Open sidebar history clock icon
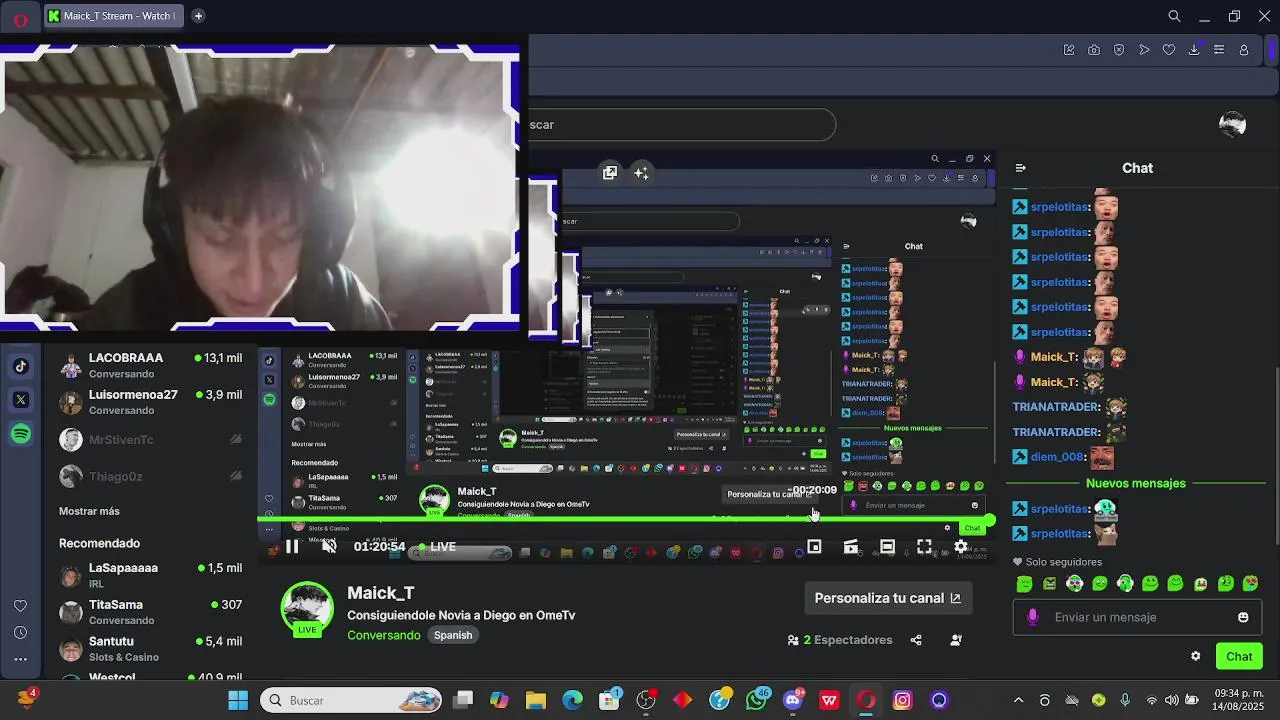This screenshot has height=720, width=1280. pos(20,632)
